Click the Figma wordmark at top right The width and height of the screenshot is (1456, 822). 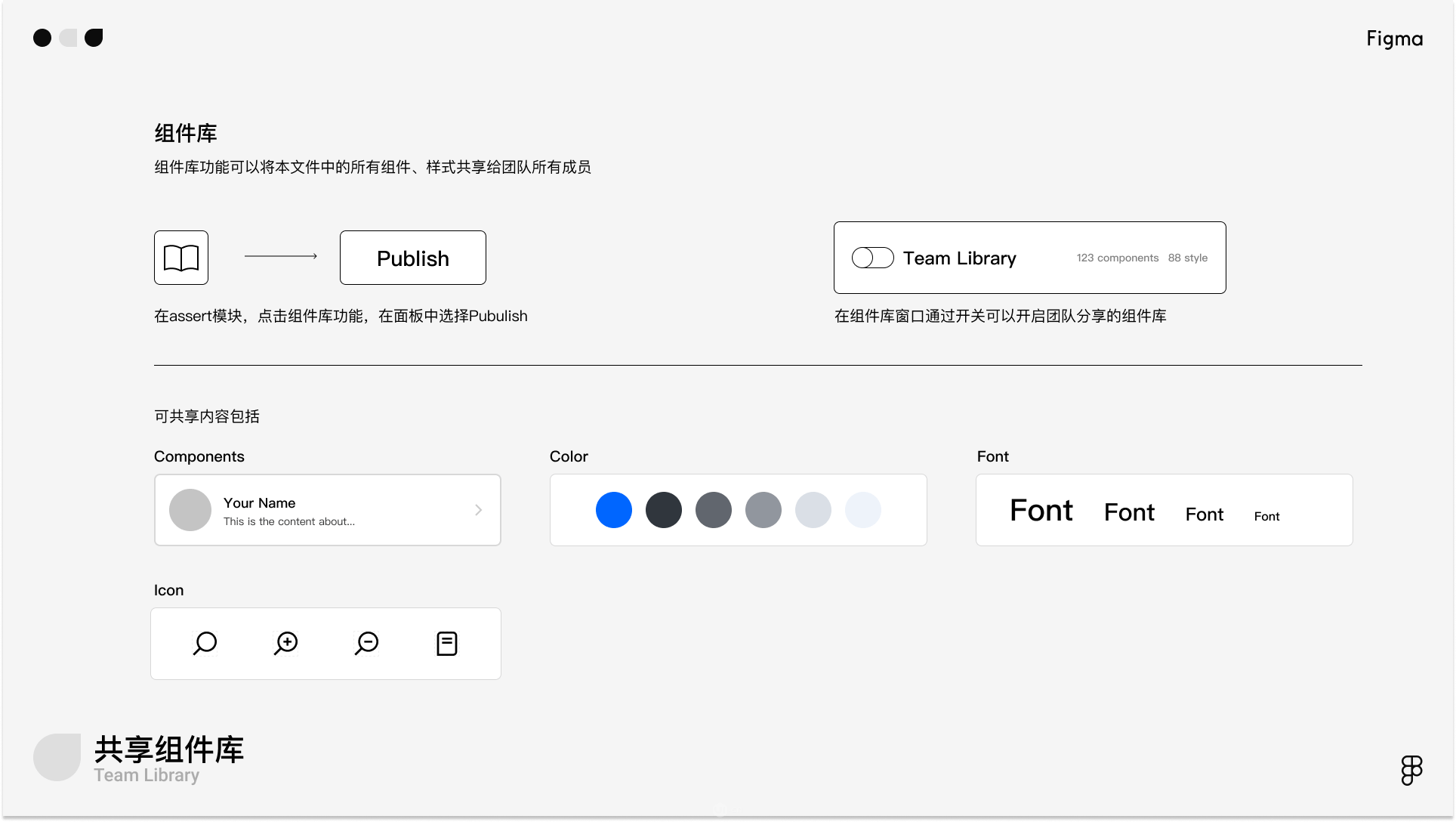[1395, 39]
